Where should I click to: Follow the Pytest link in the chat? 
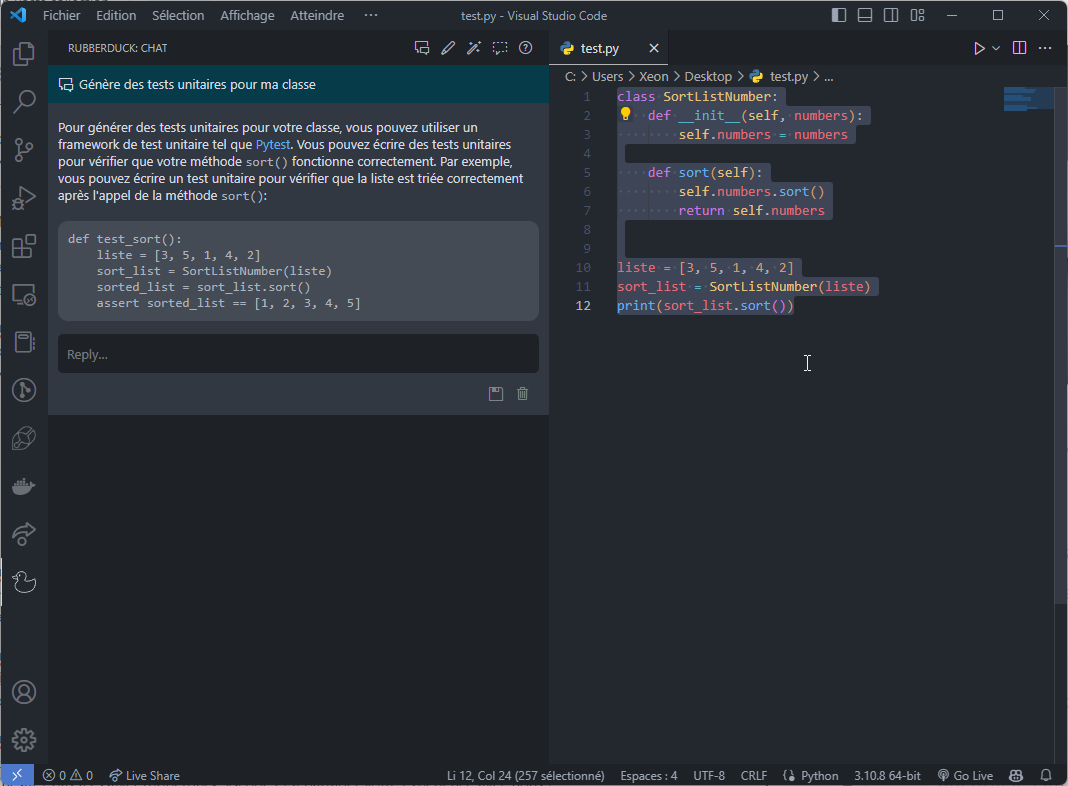tap(272, 144)
